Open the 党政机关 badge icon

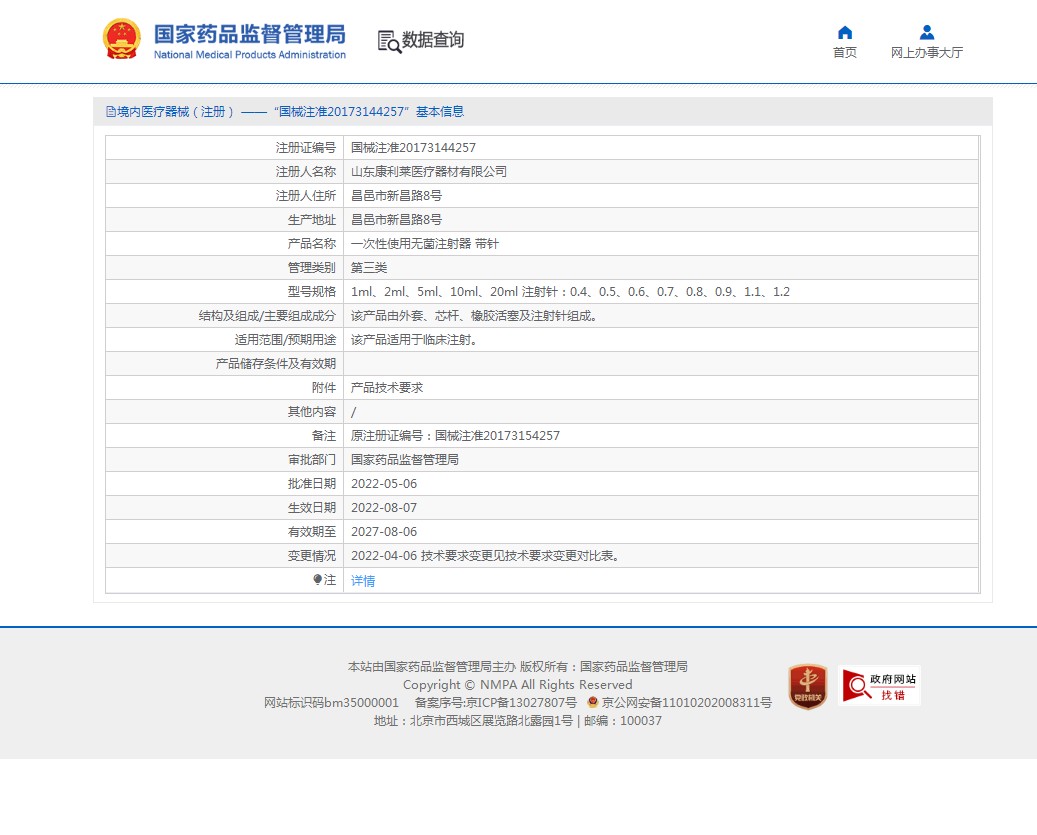[x=808, y=686]
